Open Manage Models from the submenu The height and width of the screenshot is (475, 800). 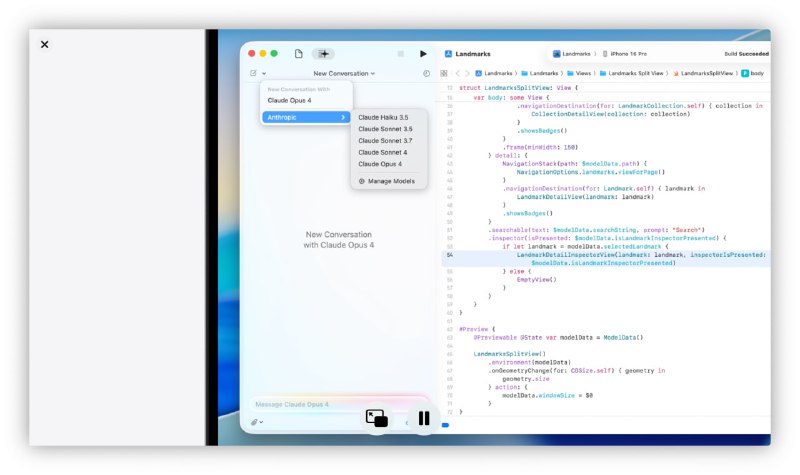pyautogui.click(x=387, y=181)
